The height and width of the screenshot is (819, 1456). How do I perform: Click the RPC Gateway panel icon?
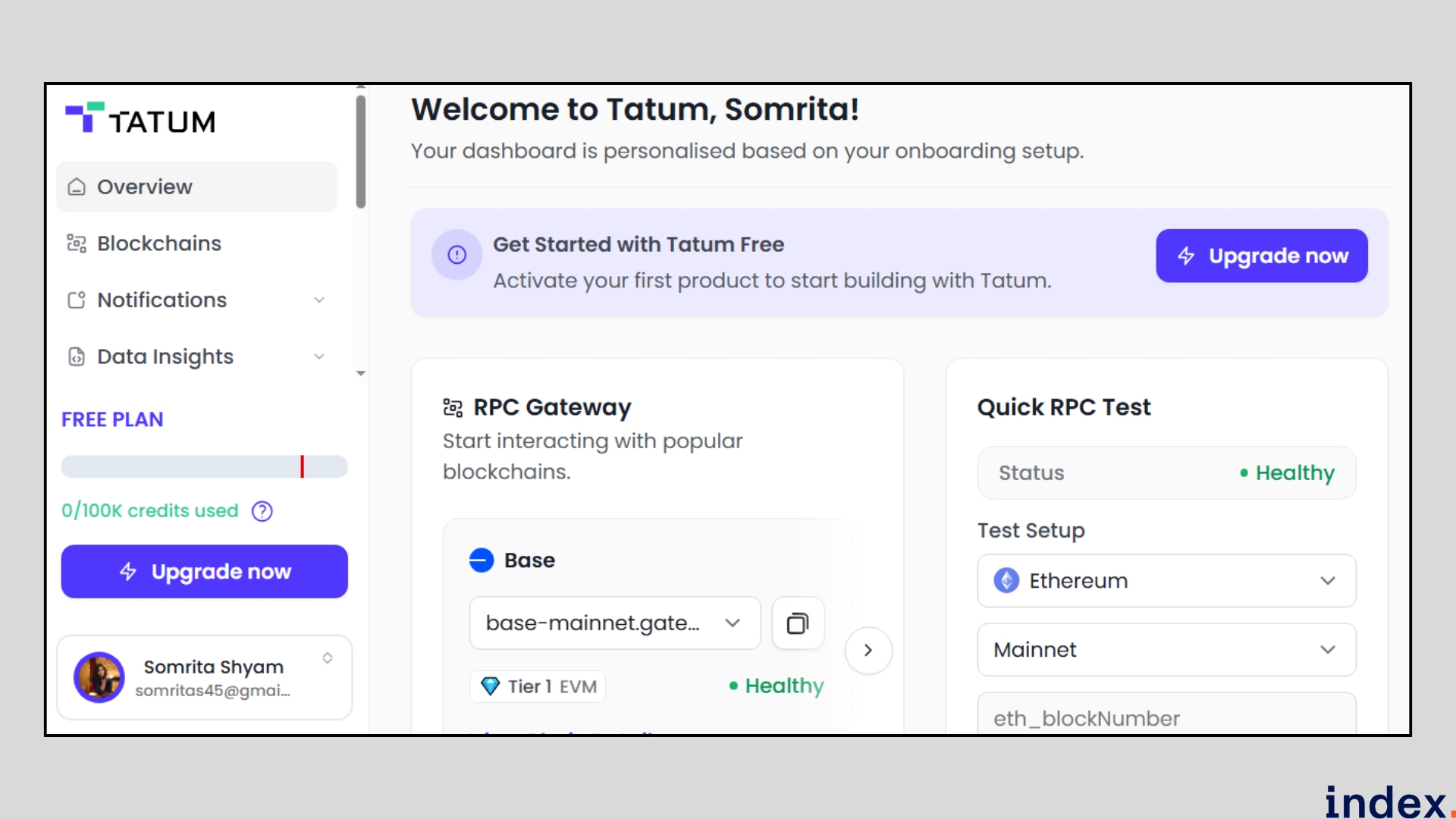[x=453, y=407]
